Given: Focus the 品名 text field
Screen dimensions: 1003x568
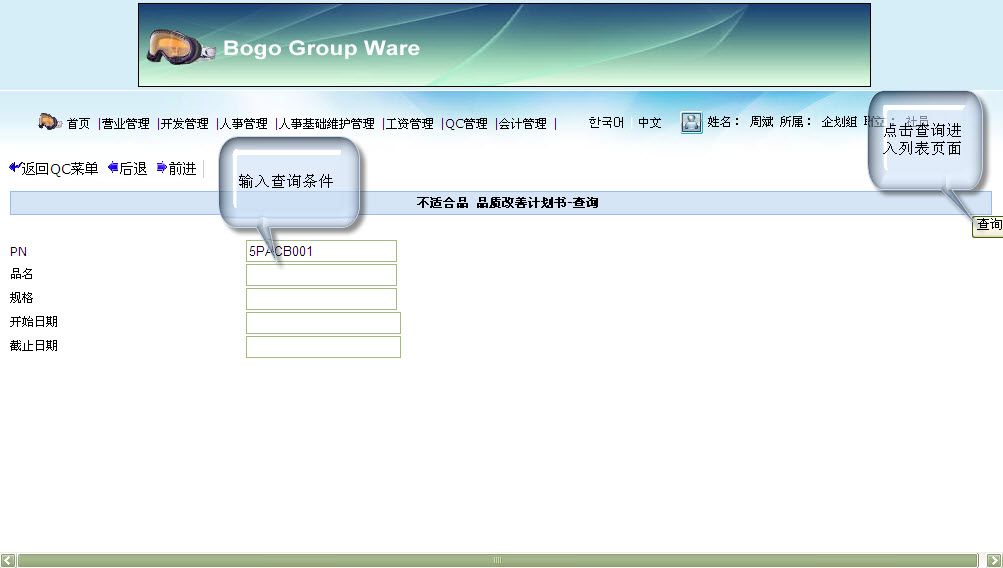Looking at the screenshot, I should (x=321, y=275).
